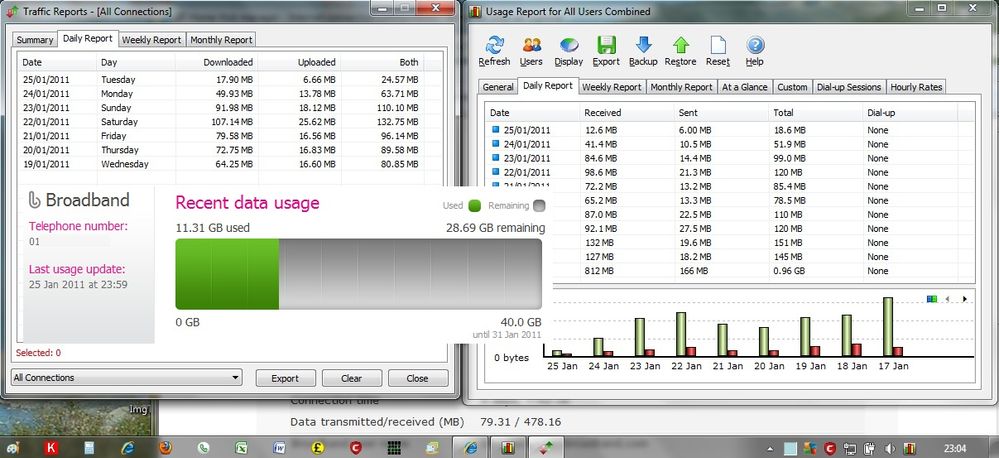This screenshot has width=999, height=458.
Task: Switch to Summary tab in Traffic Reports
Action: tap(35, 39)
